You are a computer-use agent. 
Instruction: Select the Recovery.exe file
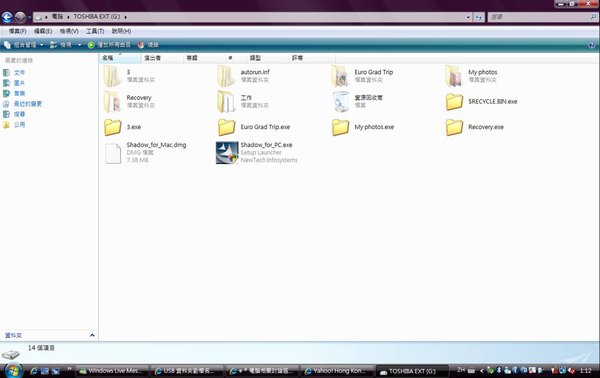(475, 127)
